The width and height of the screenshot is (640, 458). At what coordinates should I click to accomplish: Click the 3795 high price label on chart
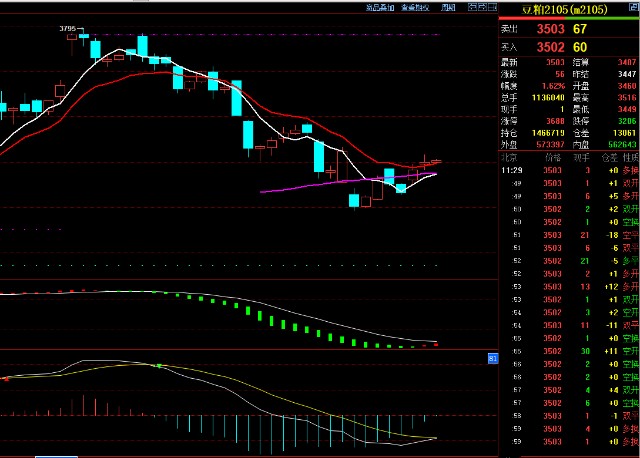(68, 31)
